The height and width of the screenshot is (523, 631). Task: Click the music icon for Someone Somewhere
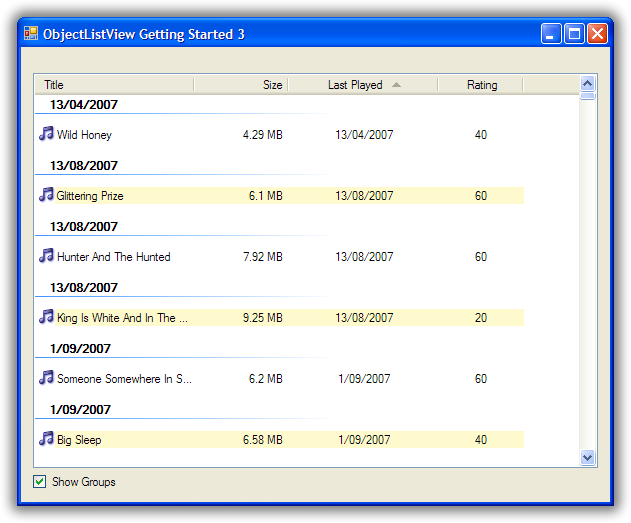[46, 378]
